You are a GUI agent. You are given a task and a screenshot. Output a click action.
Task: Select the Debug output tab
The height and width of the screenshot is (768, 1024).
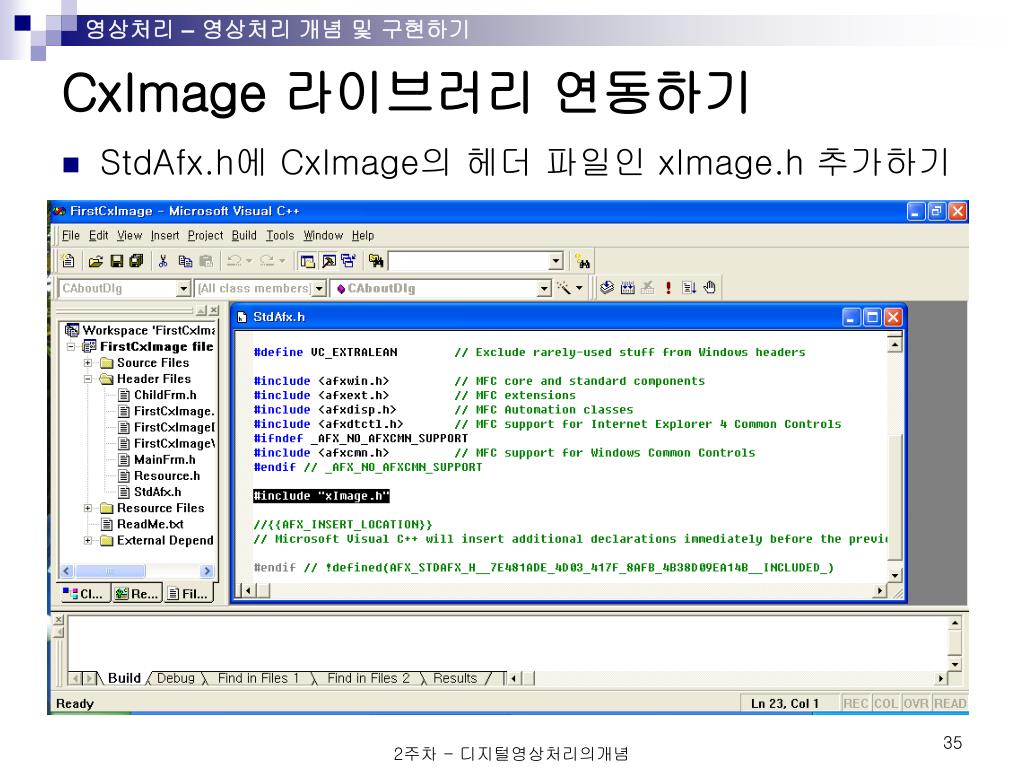176,679
